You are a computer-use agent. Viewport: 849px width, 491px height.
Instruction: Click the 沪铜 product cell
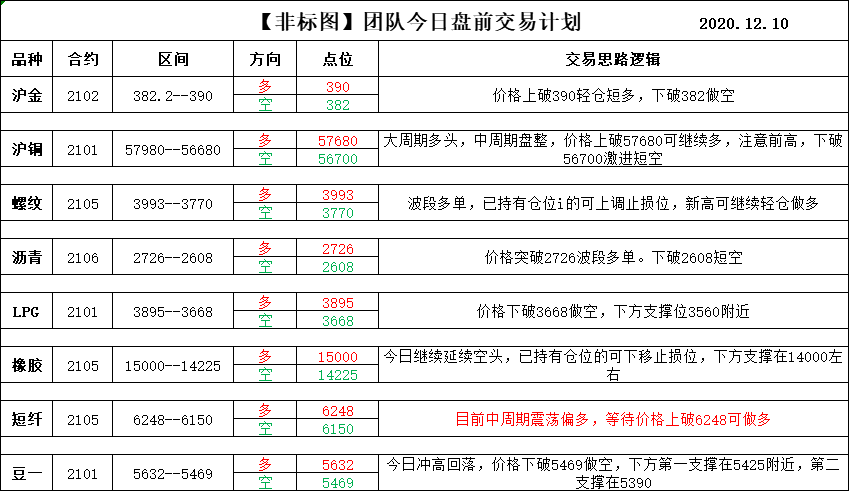(27, 149)
